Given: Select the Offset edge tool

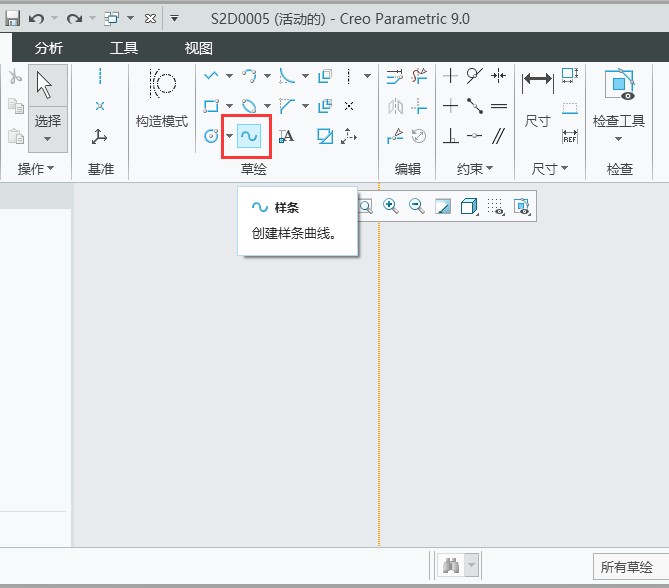Looking at the screenshot, I should tap(325, 76).
